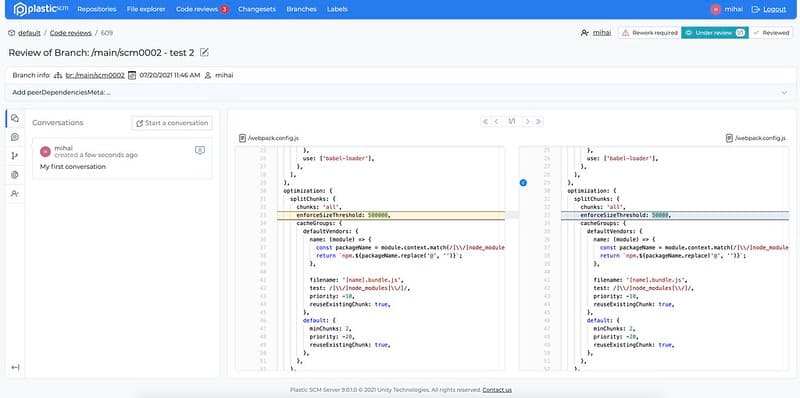Click the '07/20/2021 11:46 AM' date text
This screenshot has width=800, height=398.
(169, 75)
